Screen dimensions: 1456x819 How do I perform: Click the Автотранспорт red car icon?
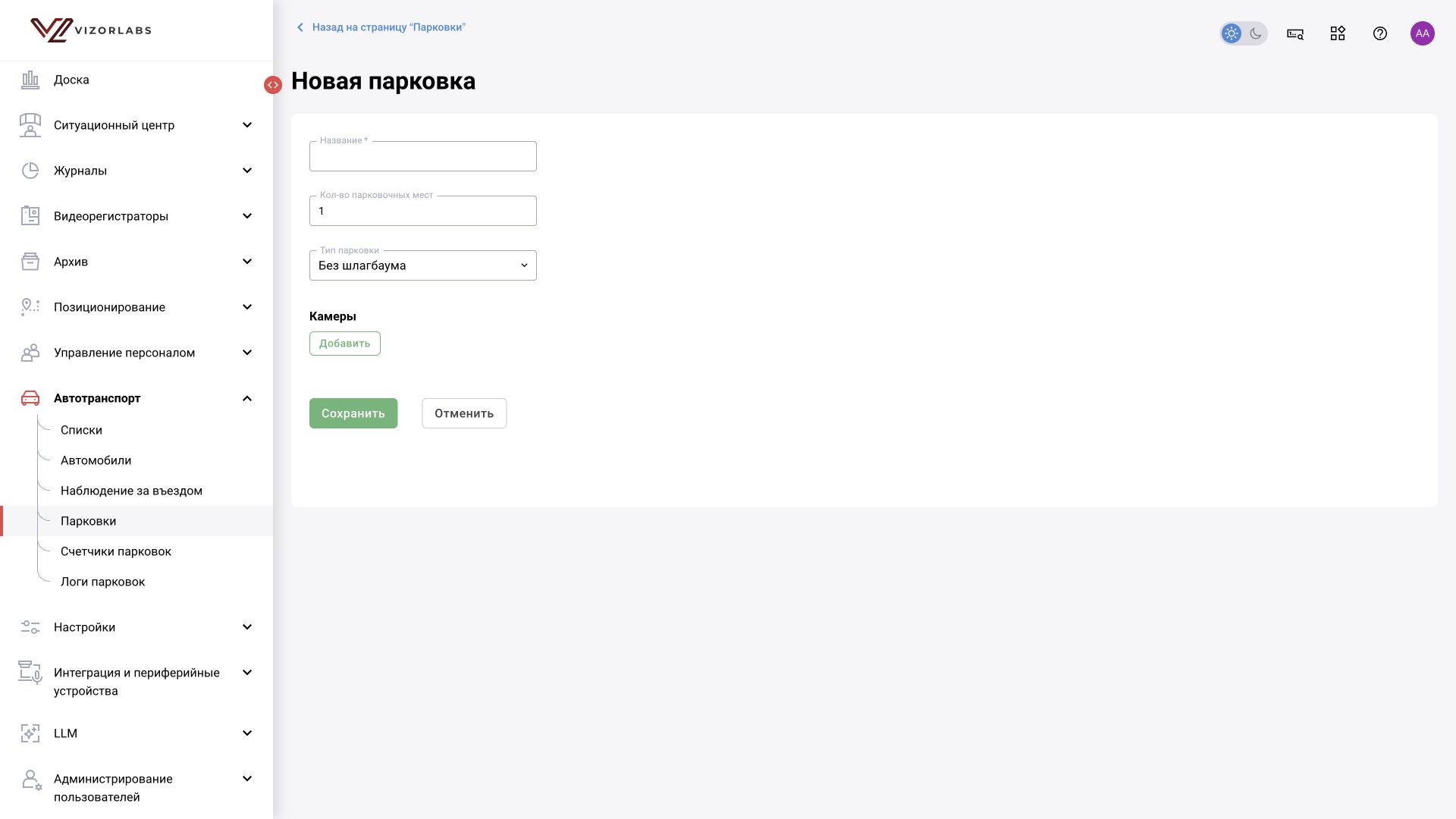click(30, 398)
